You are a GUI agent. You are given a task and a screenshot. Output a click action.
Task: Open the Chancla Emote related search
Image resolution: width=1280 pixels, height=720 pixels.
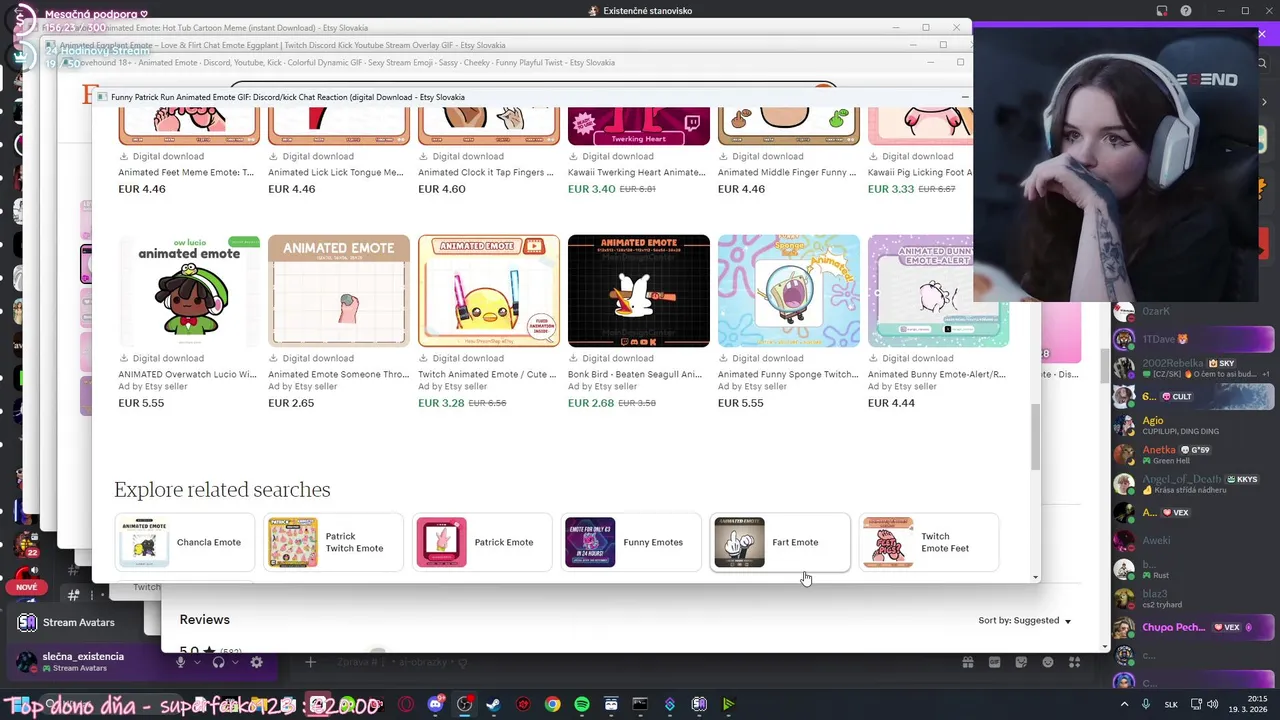(x=185, y=542)
